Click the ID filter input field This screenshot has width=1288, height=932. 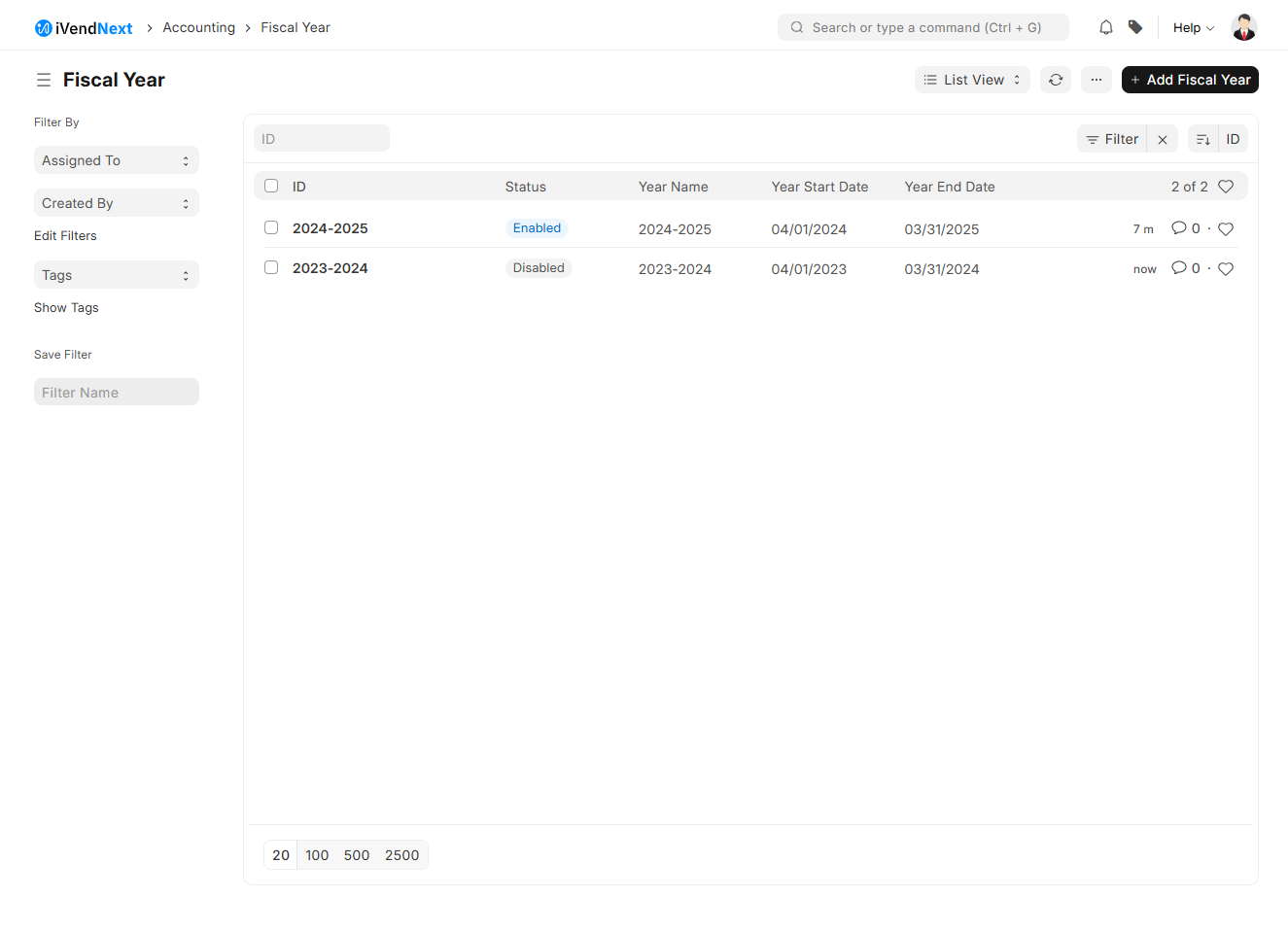coord(322,139)
